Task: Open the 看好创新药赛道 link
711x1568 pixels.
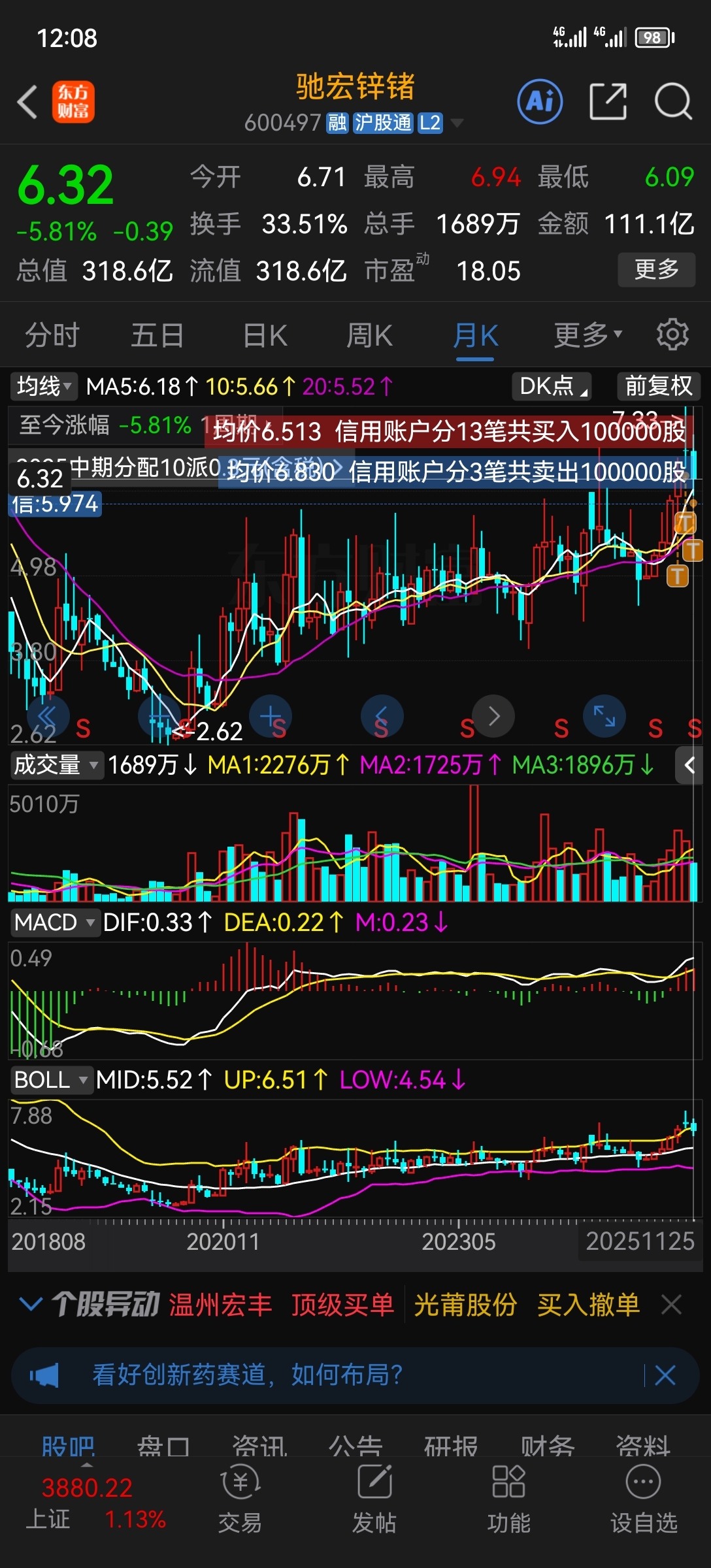Action: coord(248,1375)
